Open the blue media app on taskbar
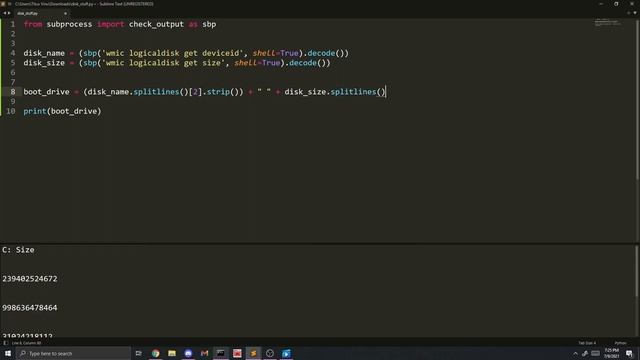Viewport: 640px width, 360px height. click(x=286, y=353)
